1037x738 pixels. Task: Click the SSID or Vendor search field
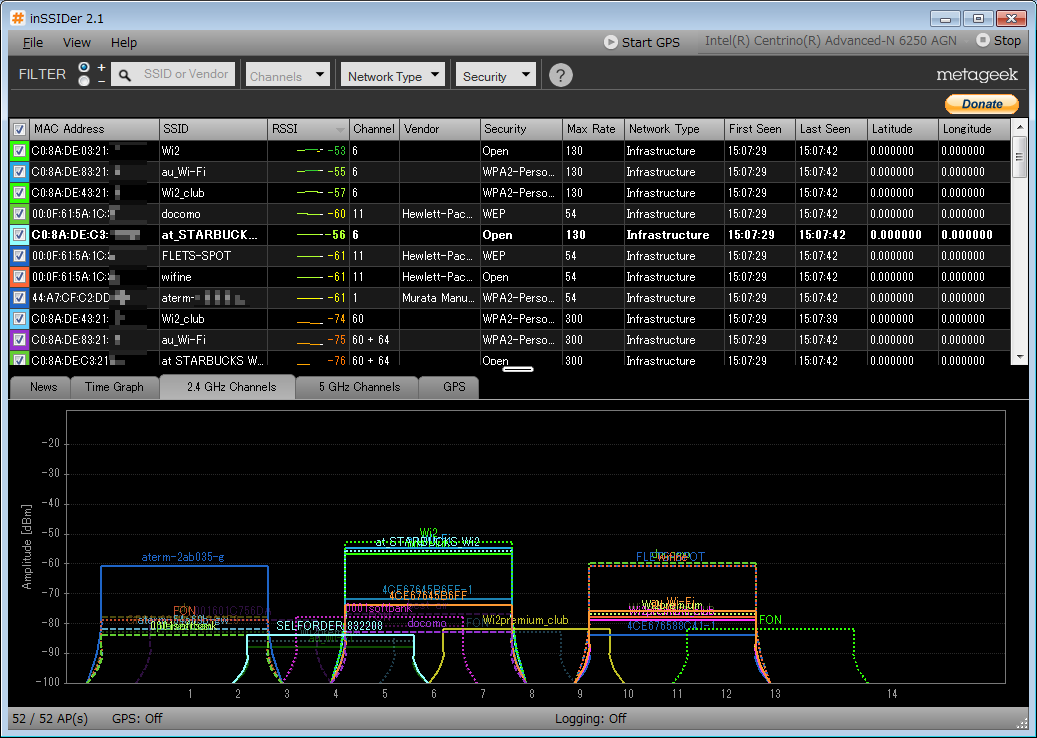pyautogui.click(x=184, y=74)
